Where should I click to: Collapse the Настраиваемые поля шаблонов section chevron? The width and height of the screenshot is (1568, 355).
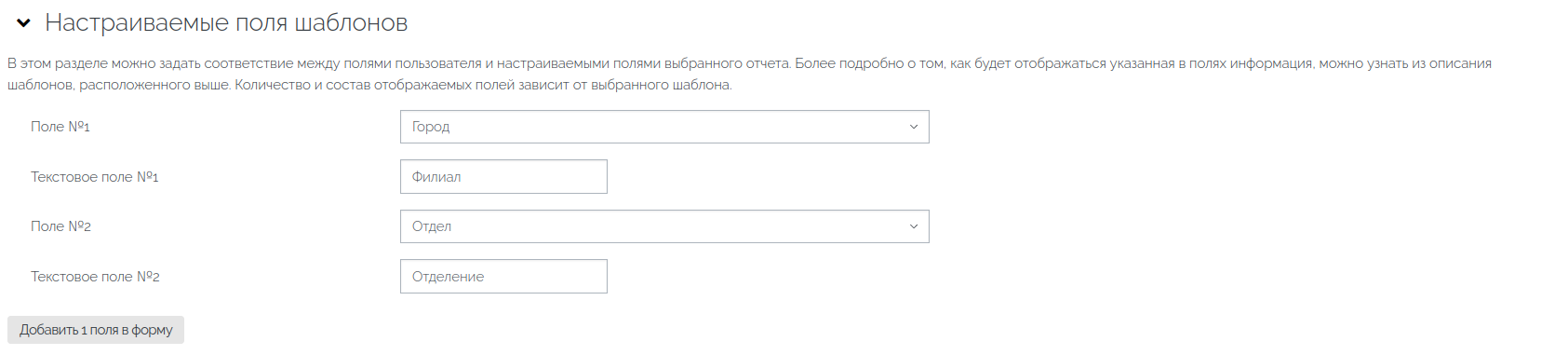pos(24,23)
